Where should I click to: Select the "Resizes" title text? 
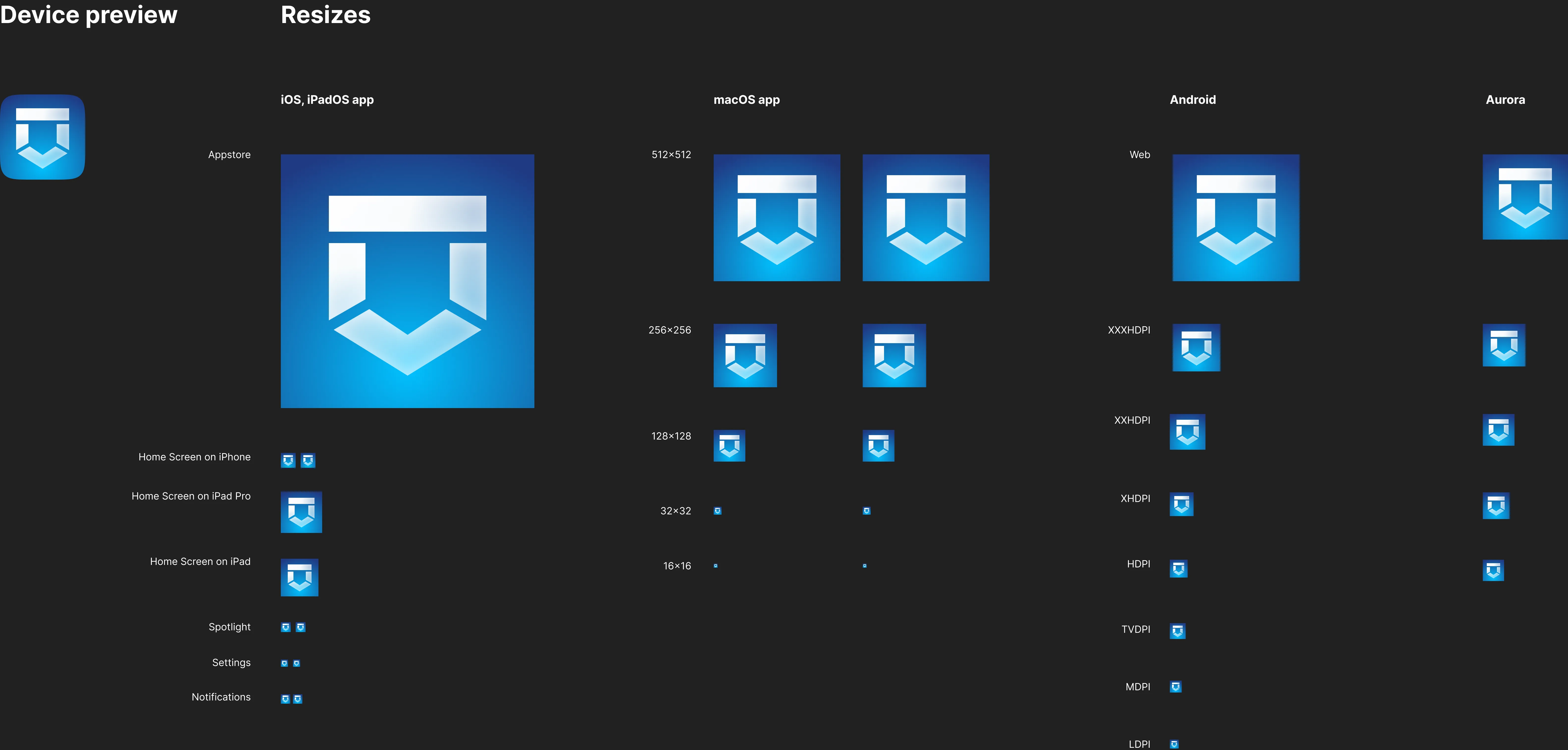(326, 15)
